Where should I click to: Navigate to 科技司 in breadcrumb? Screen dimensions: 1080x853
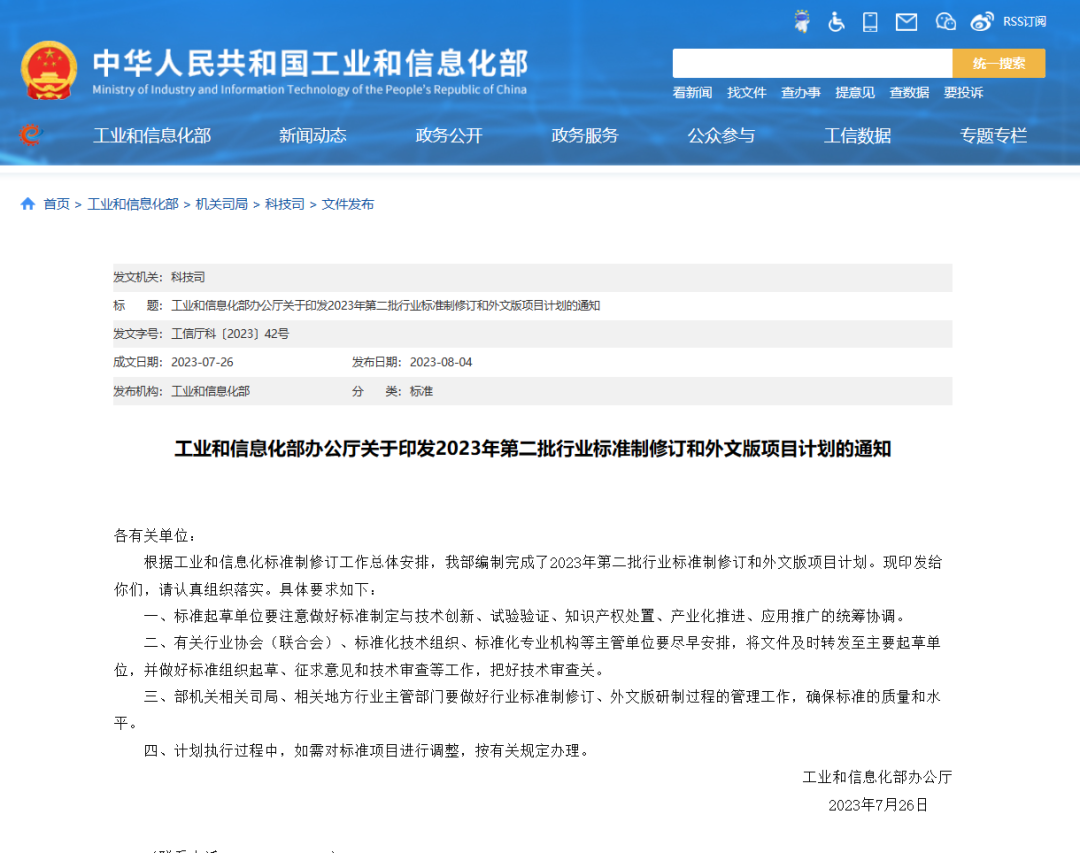(x=284, y=204)
